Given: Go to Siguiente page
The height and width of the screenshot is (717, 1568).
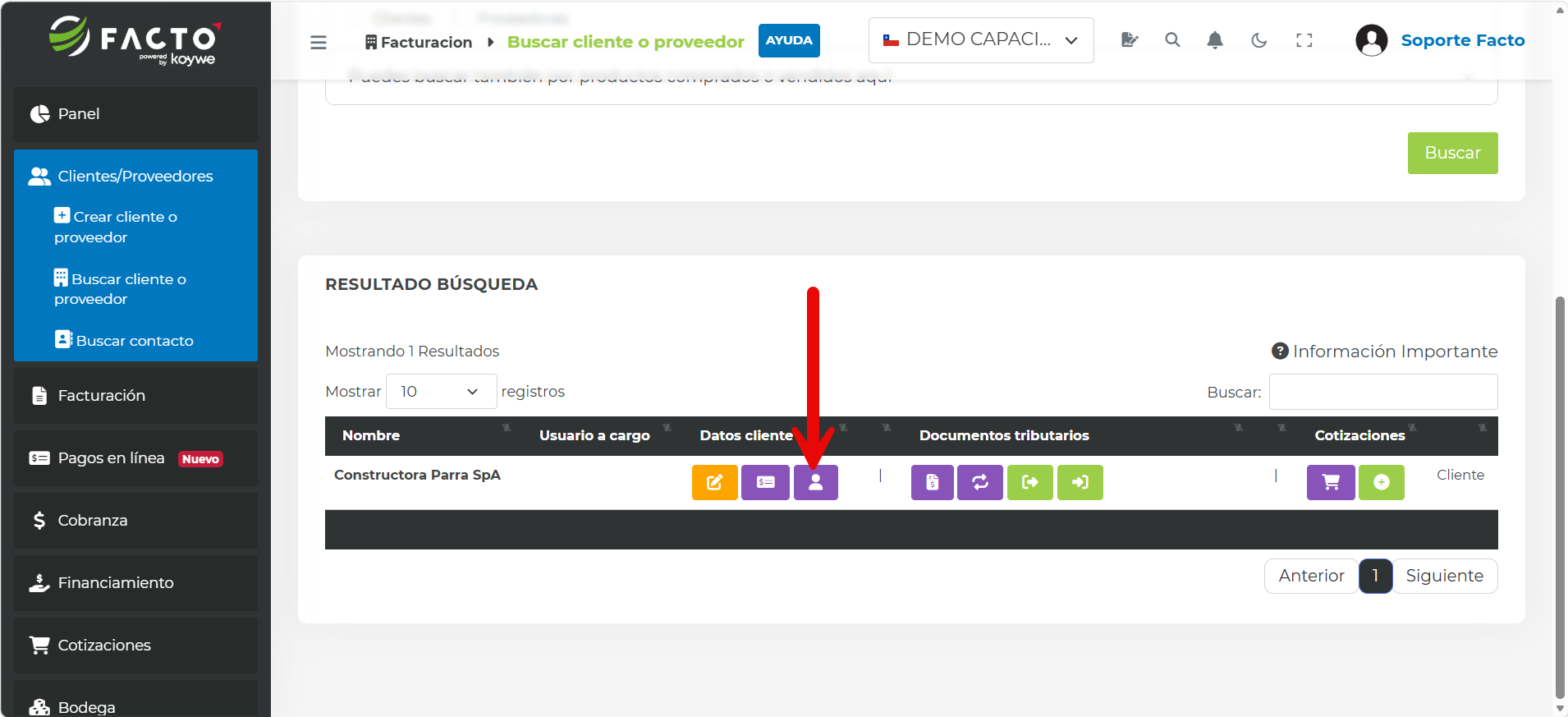Looking at the screenshot, I should [x=1445, y=576].
